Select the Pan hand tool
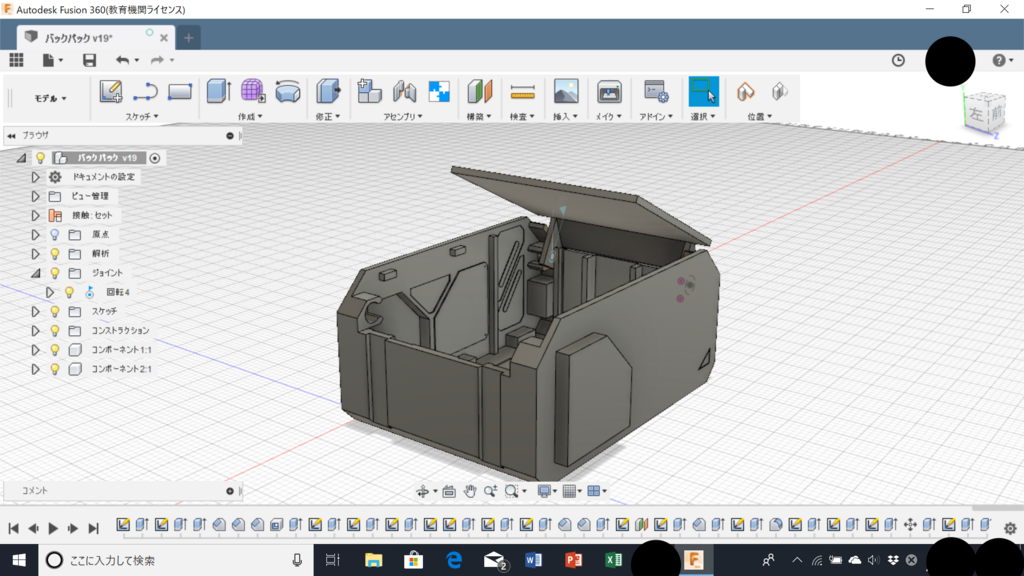This screenshot has width=1024, height=576. tap(470, 491)
